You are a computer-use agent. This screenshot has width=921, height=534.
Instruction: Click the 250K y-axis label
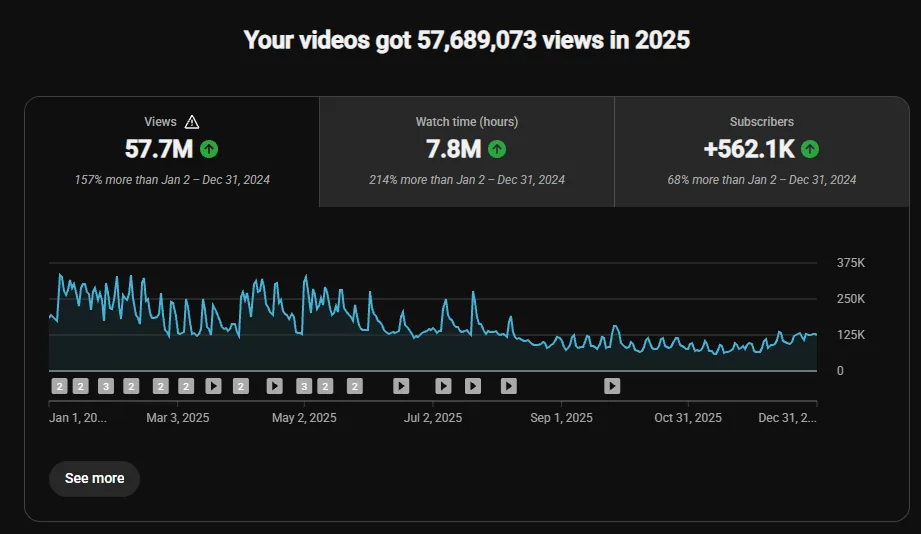(x=851, y=299)
